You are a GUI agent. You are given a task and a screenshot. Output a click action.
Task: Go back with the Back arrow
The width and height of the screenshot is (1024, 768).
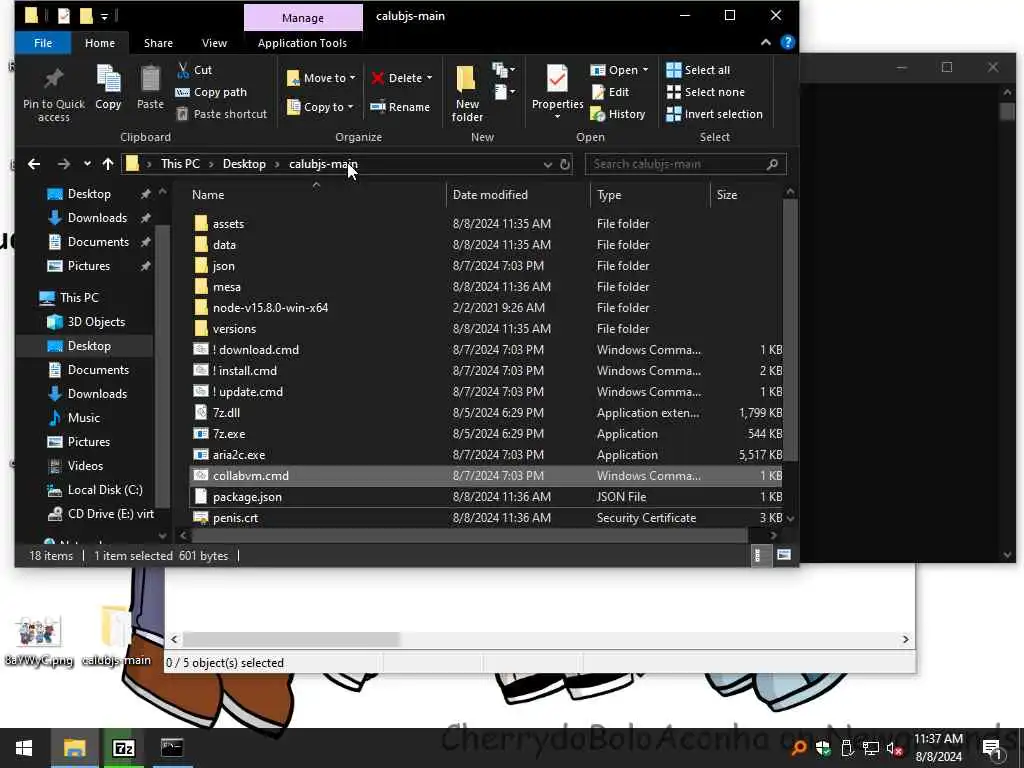click(34, 164)
